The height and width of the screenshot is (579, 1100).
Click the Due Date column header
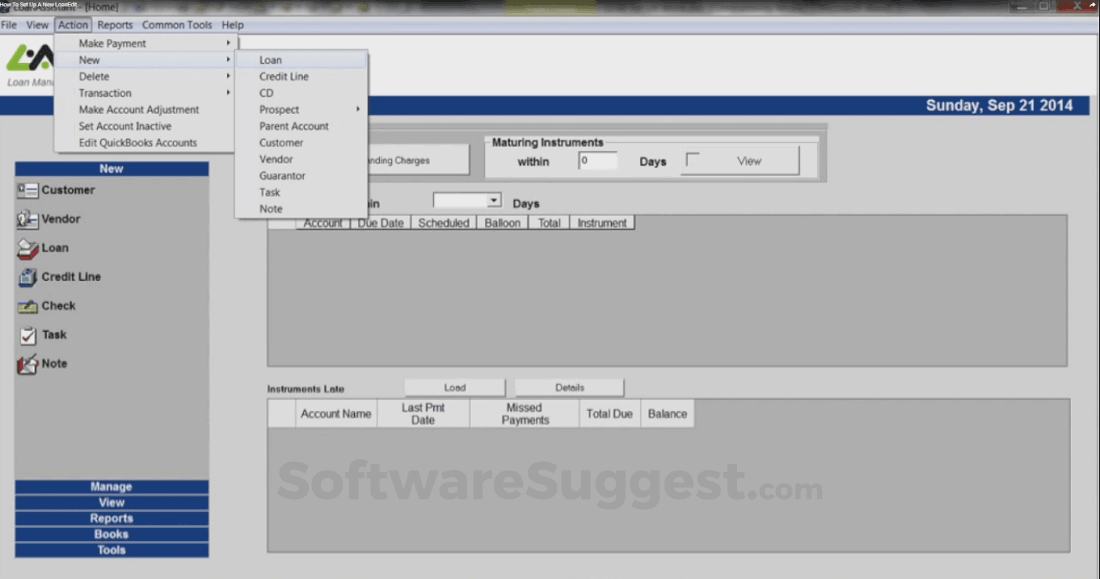(380, 223)
